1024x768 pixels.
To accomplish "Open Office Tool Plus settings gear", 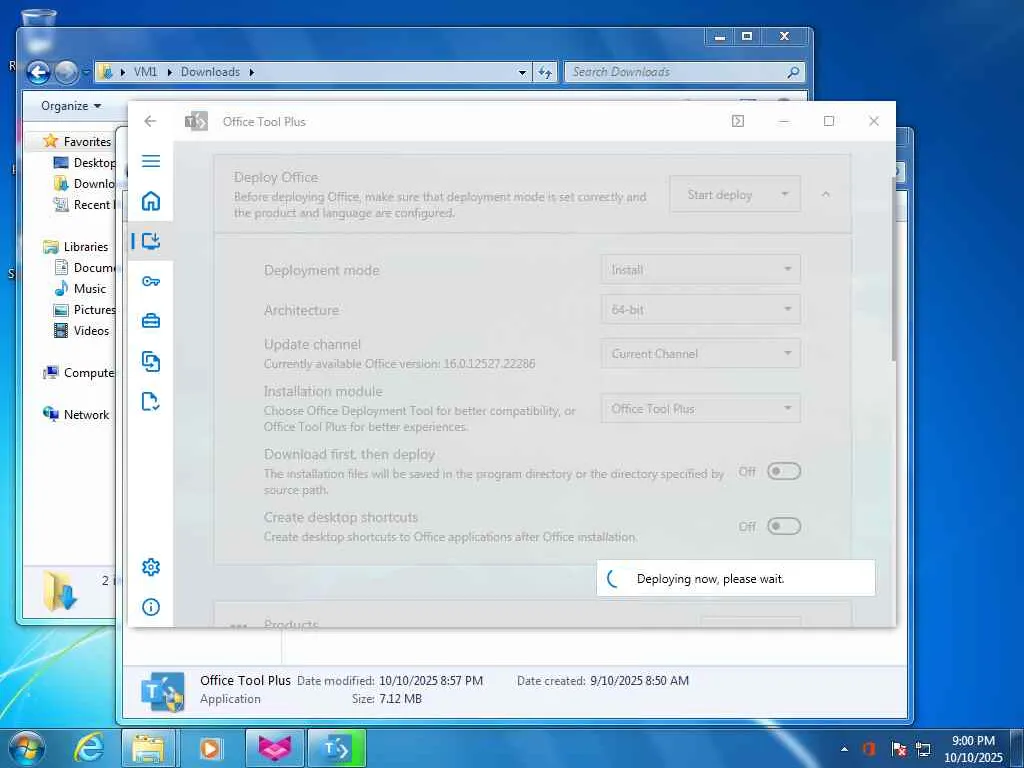I will click(x=151, y=567).
